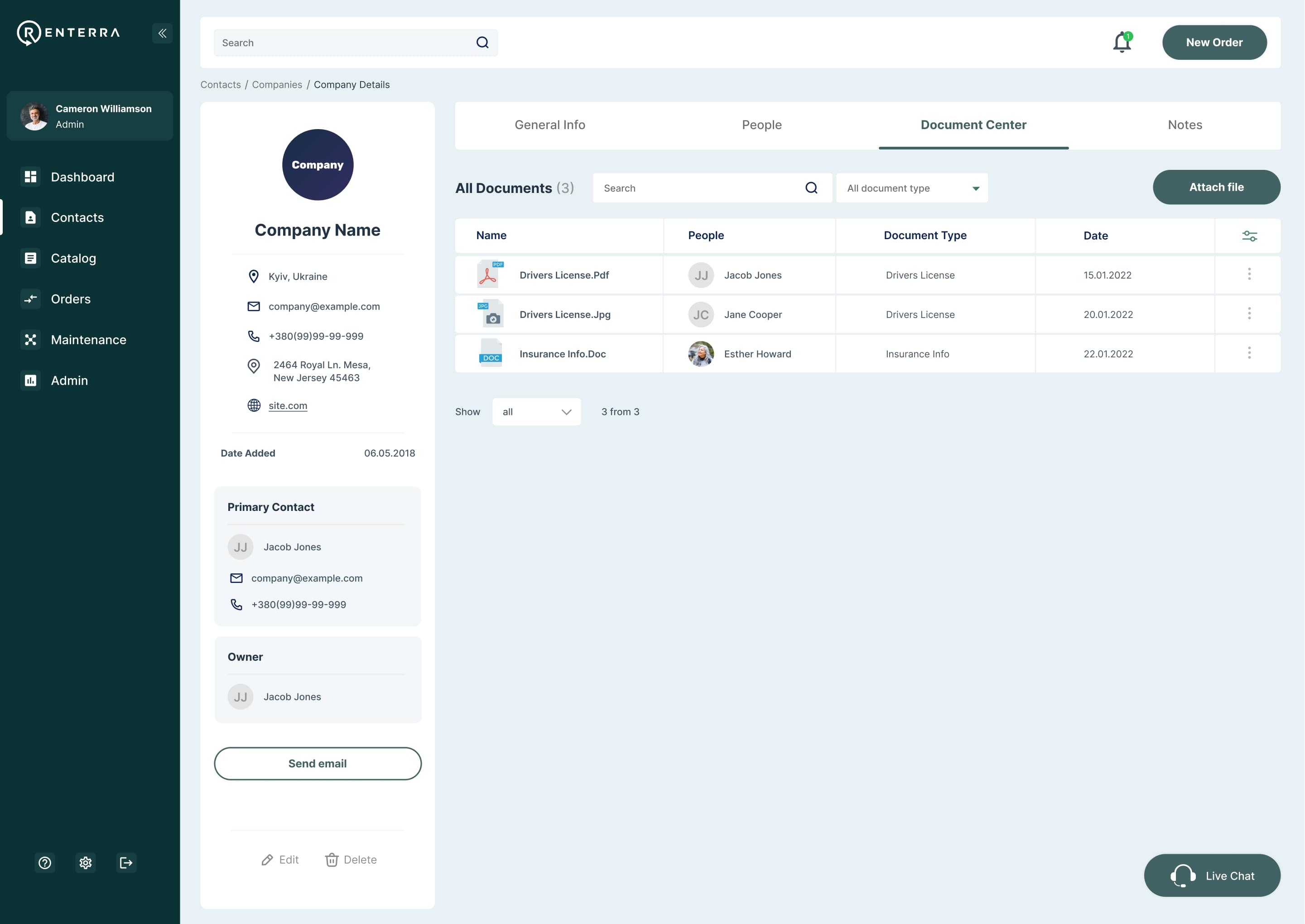Screen dimensions: 1305x924
Task: Click Jane Cooper JC avatar
Action: point(701,314)
